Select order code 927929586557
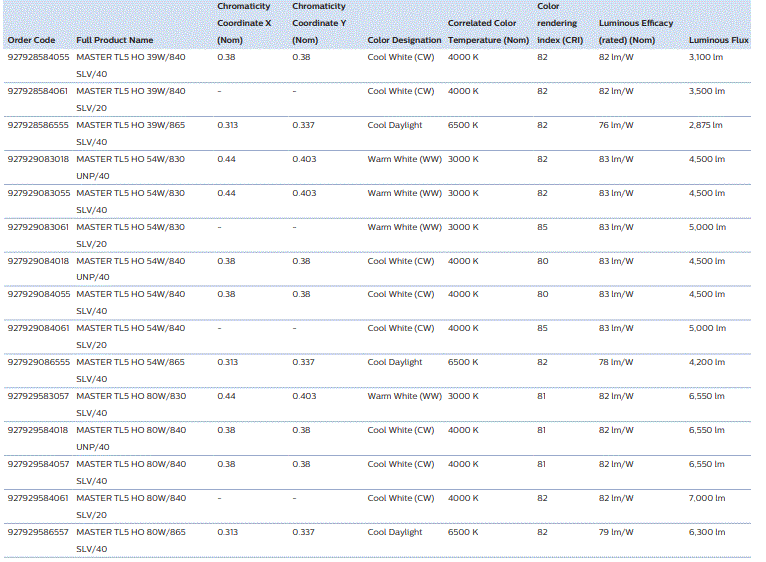Screen dimensions: 766x562 (38, 532)
